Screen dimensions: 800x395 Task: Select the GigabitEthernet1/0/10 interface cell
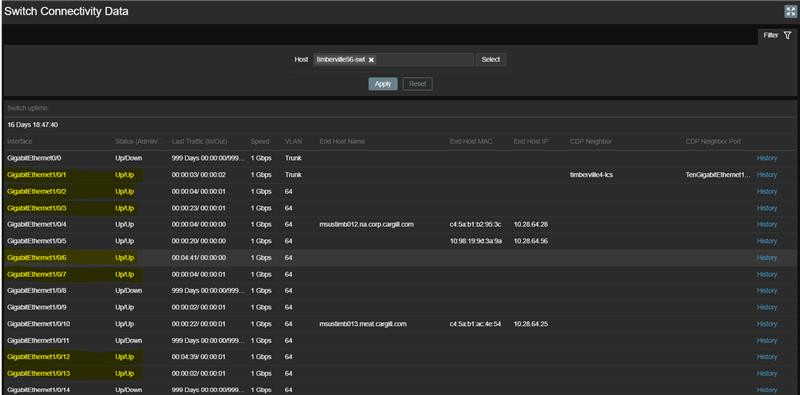point(39,324)
